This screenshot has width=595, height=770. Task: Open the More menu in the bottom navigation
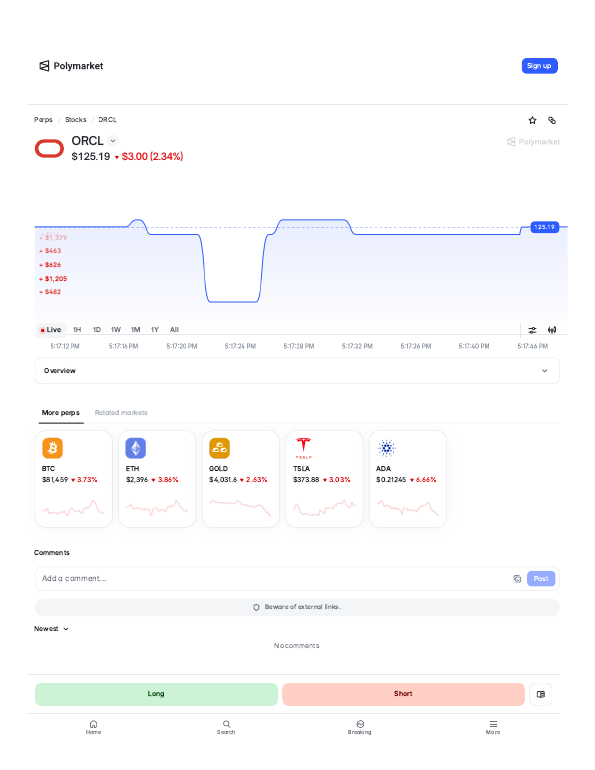tap(493, 727)
